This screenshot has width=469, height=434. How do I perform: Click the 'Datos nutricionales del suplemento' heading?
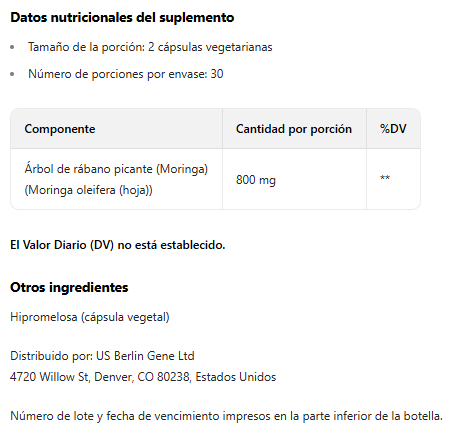coord(122,18)
